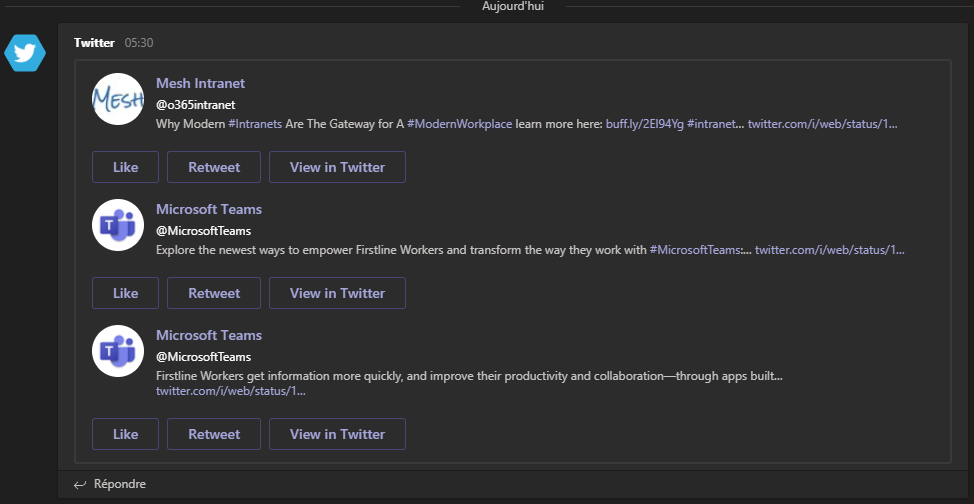
Task: Like the Mesh Intranet tweet
Action: tap(125, 167)
